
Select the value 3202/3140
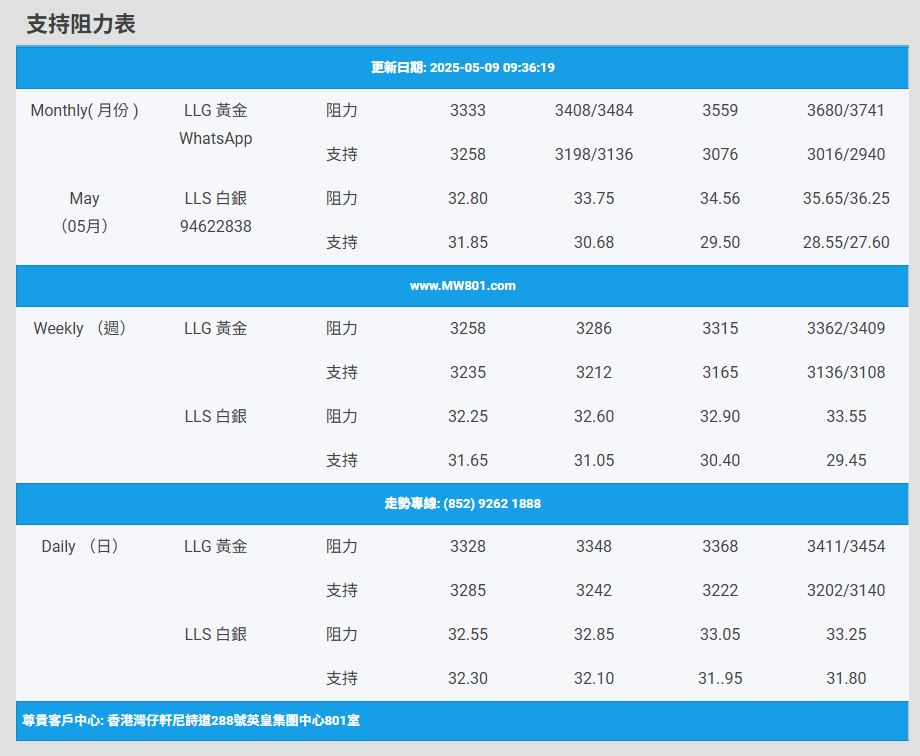pos(845,590)
